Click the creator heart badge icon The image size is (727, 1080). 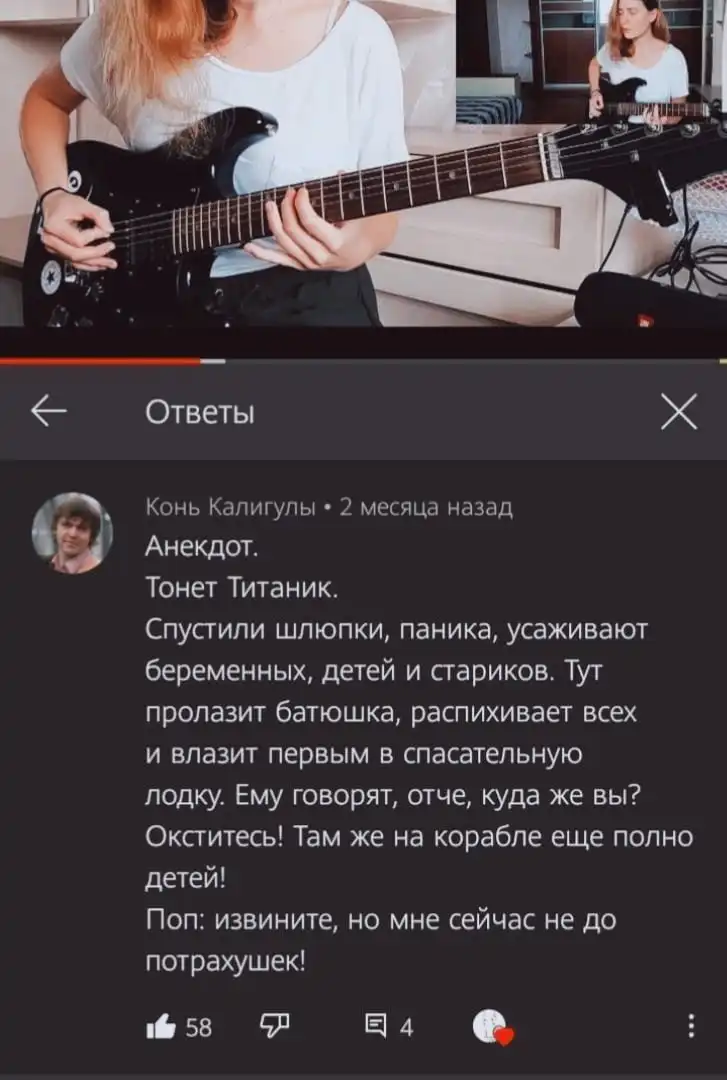pyautogui.click(x=493, y=1028)
